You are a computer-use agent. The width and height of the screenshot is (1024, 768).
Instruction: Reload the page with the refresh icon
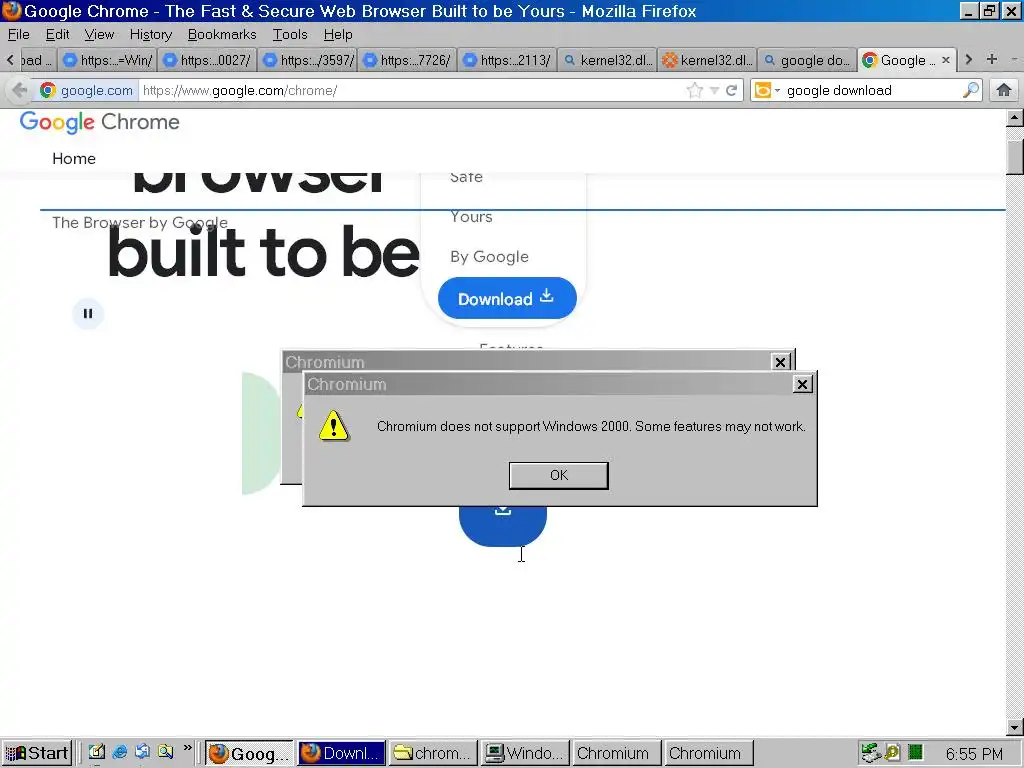731,90
